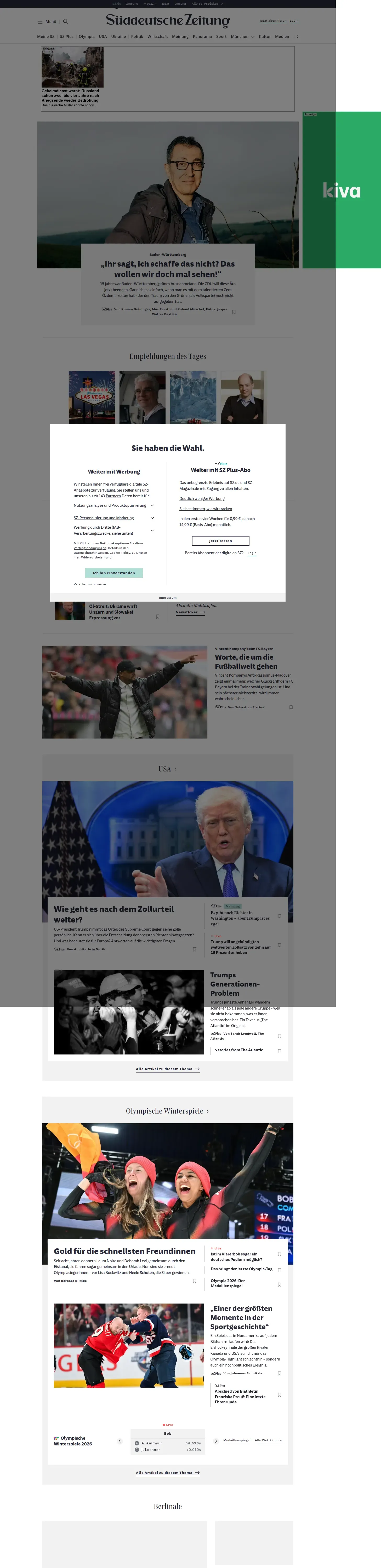This screenshot has width=381, height=1568.
Task: Bookmark 'Einer der größten Momente' article
Action: pos(279,1373)
